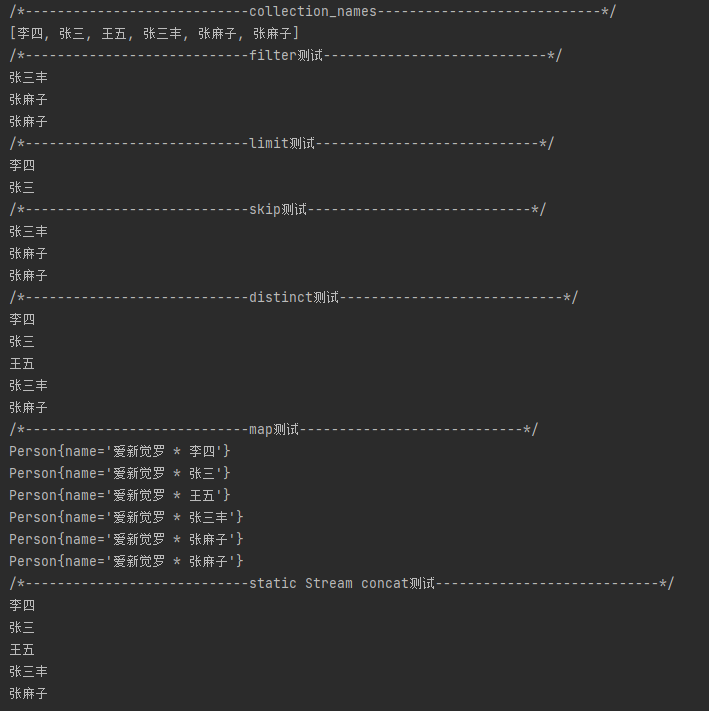Click the collection_names header line

313,12
